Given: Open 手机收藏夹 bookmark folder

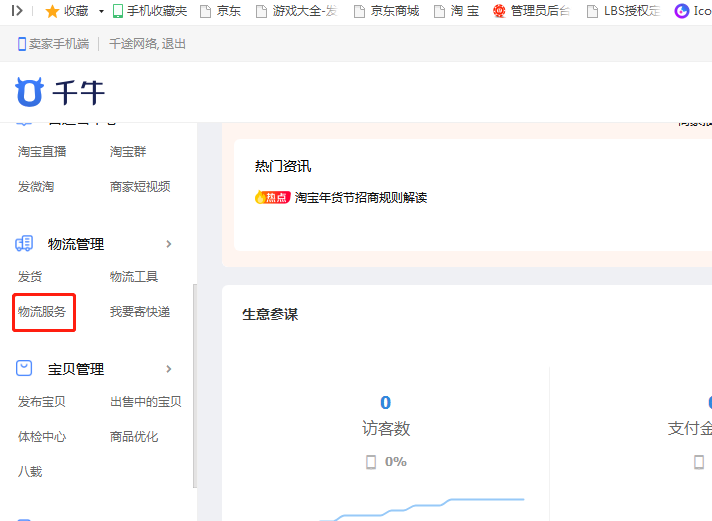Looking at the screenshot, I should click(150, 11).
